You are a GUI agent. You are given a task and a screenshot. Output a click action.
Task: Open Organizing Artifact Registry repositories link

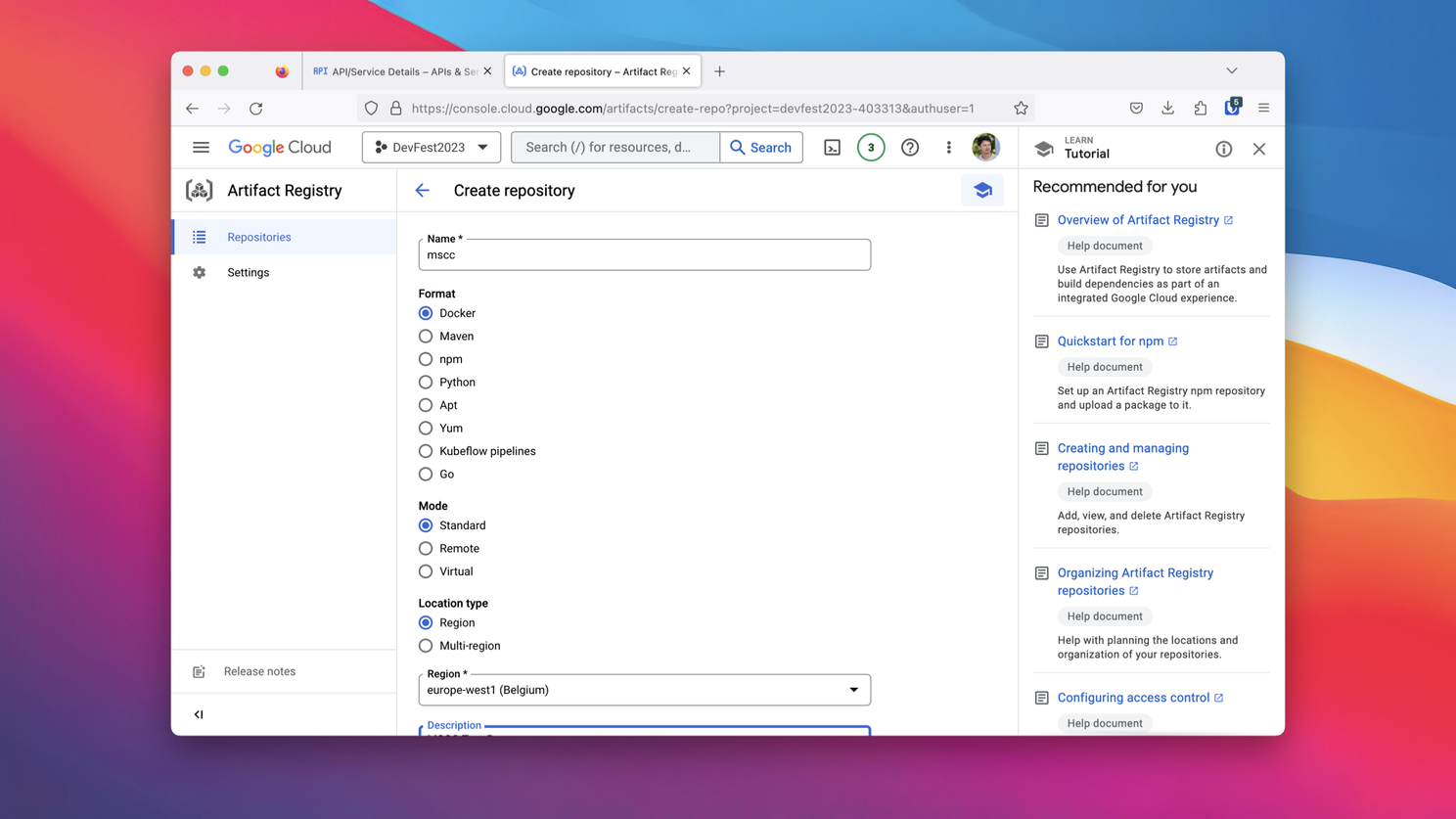coord(1135,582)
